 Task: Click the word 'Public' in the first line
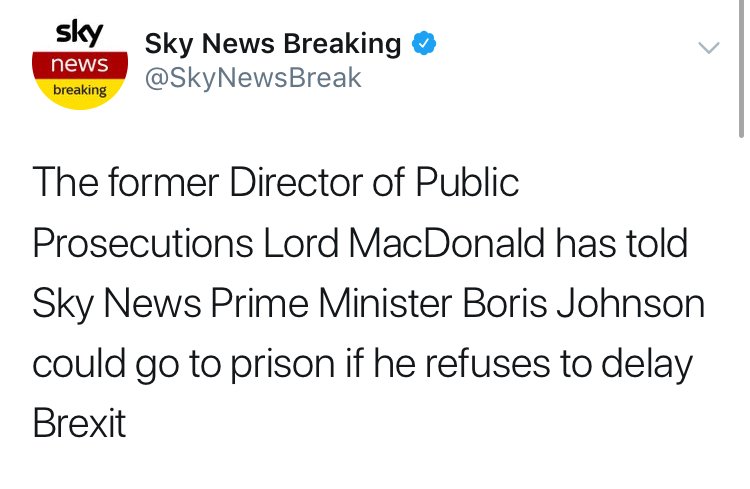467,182
